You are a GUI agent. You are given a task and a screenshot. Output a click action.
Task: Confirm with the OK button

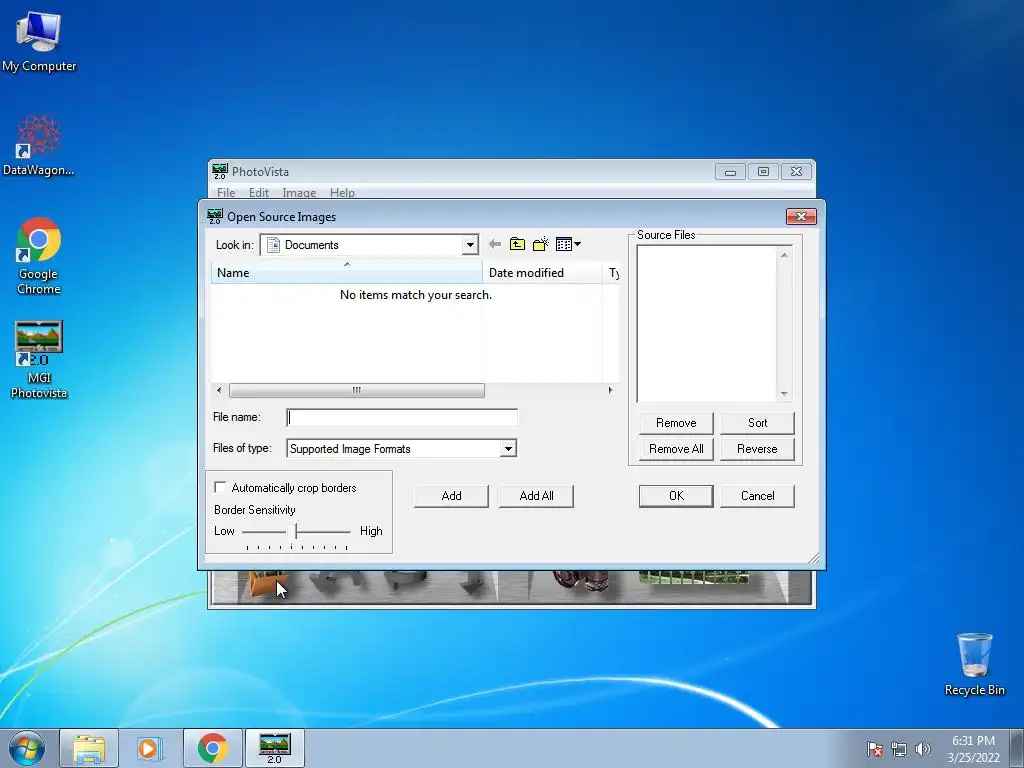coord(676,496)
